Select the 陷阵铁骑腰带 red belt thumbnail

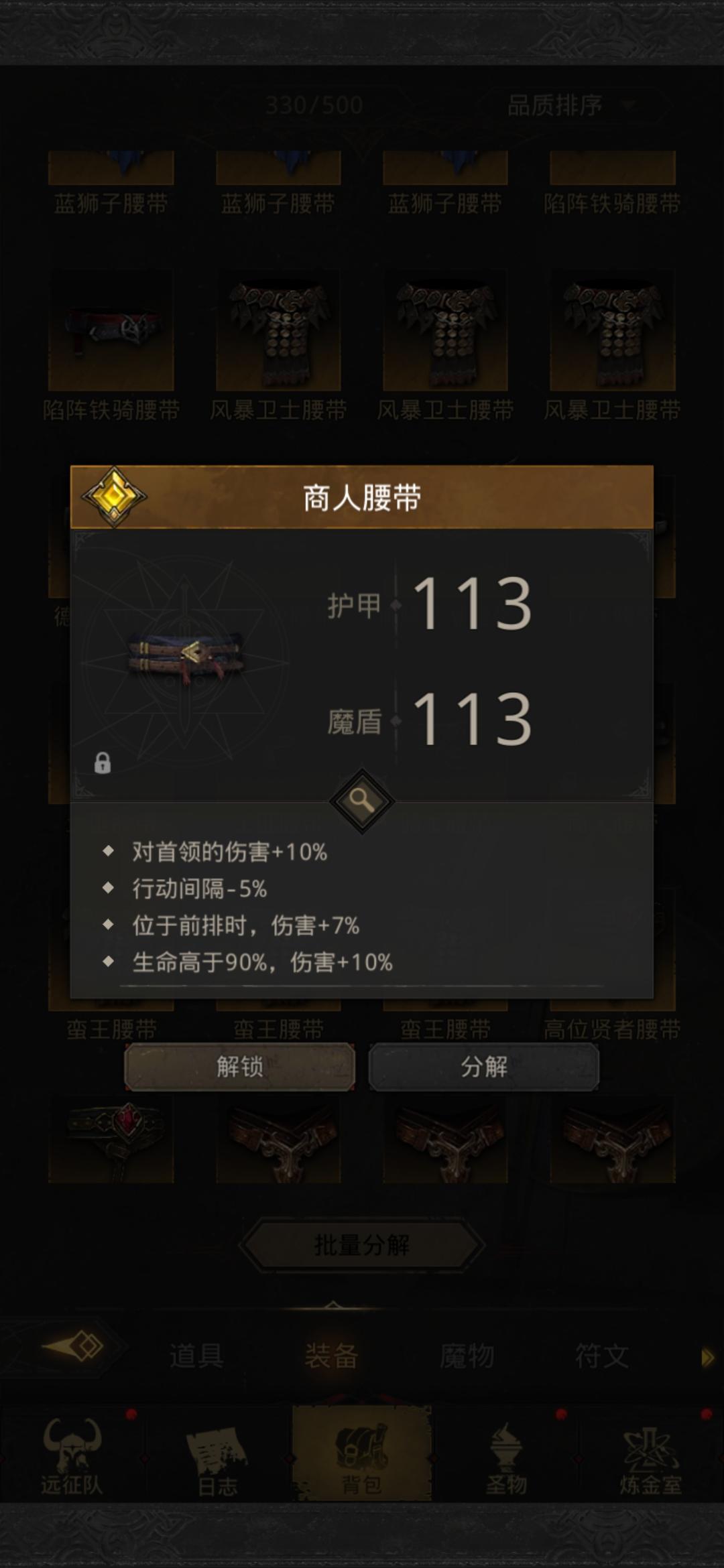point(111,330)
